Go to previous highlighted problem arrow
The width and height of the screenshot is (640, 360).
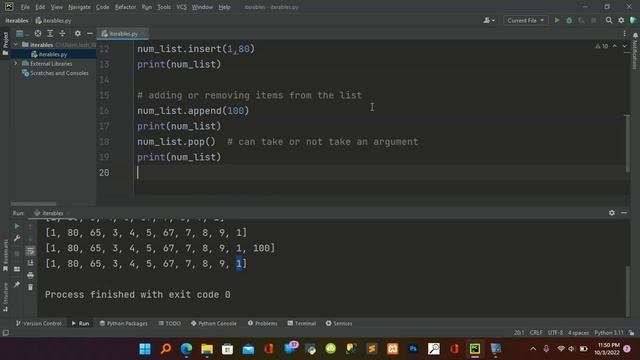(615, 46)
